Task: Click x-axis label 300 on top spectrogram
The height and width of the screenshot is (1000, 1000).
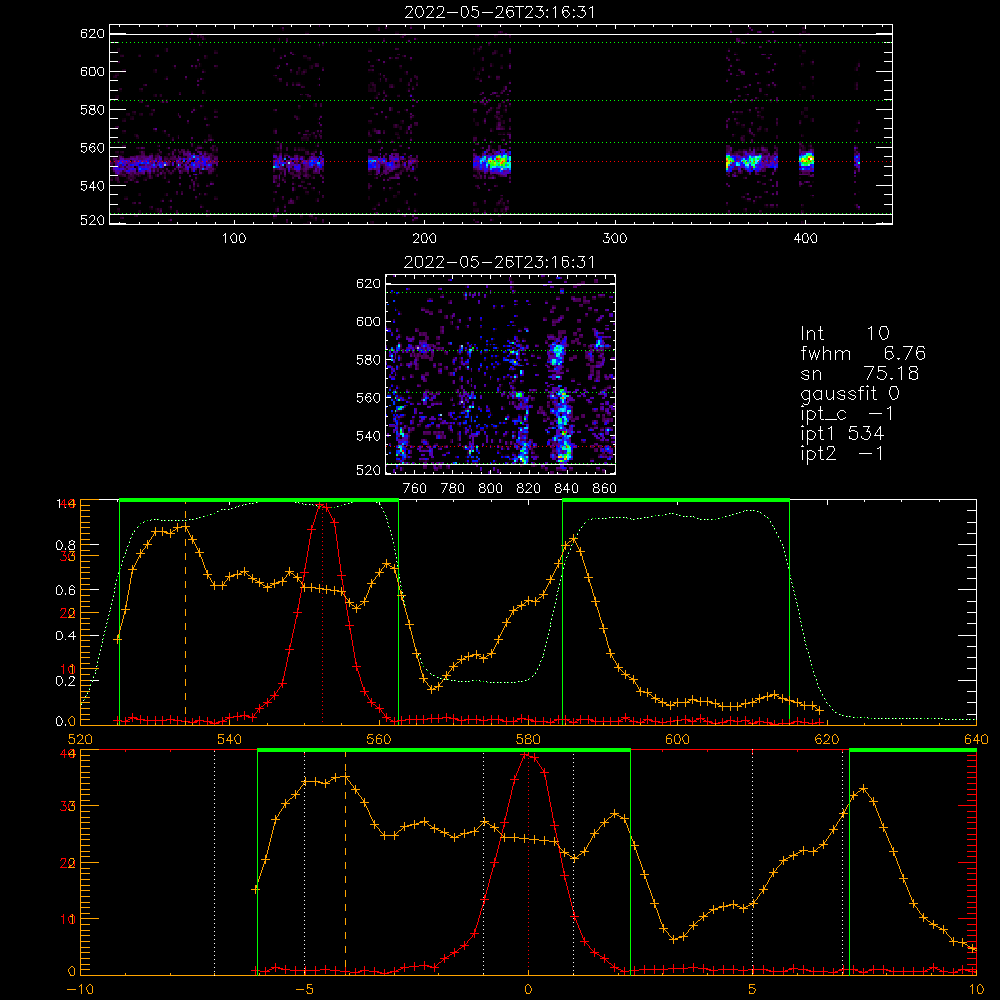Action: (x=615, y=239)
